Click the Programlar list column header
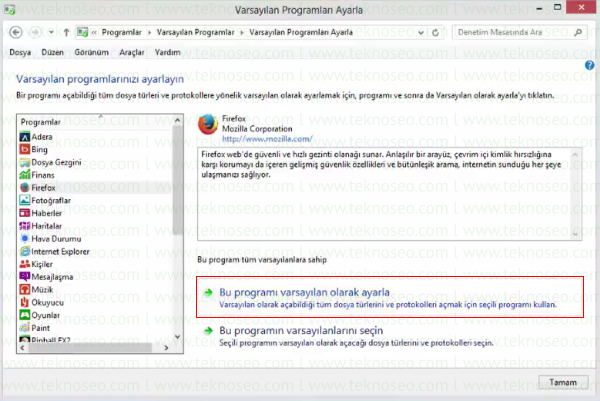This screenshot has height=401, width=600. pyautogui.click(x=95, y=122)
